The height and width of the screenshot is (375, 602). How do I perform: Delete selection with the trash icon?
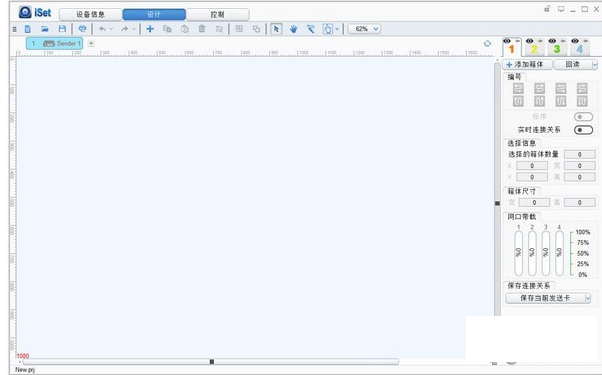click(202, 29)
